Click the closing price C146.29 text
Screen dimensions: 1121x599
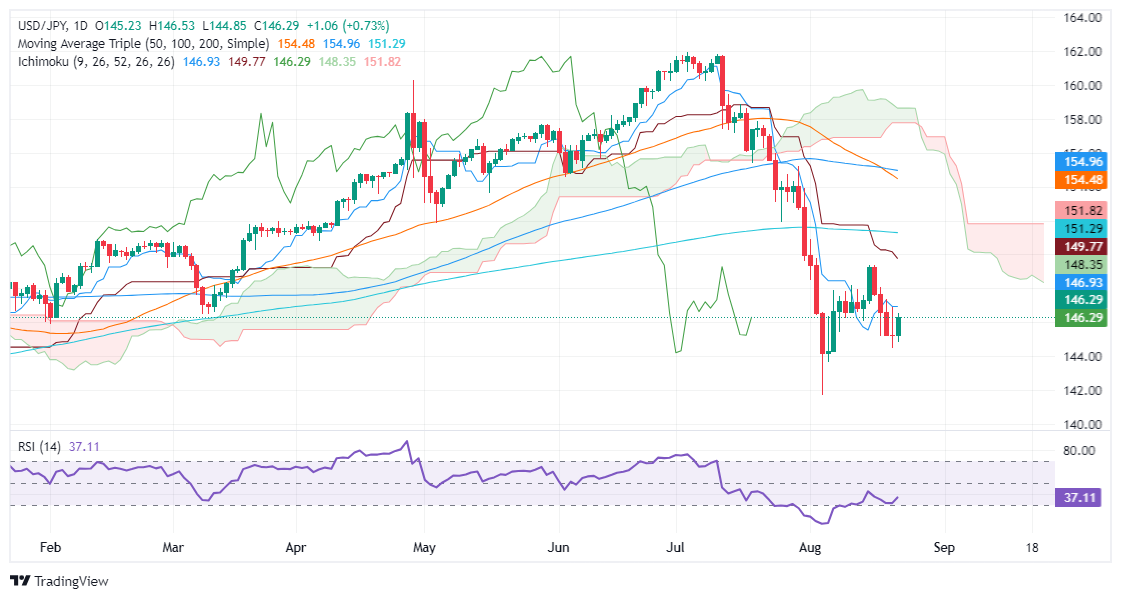tap(282, 26)
